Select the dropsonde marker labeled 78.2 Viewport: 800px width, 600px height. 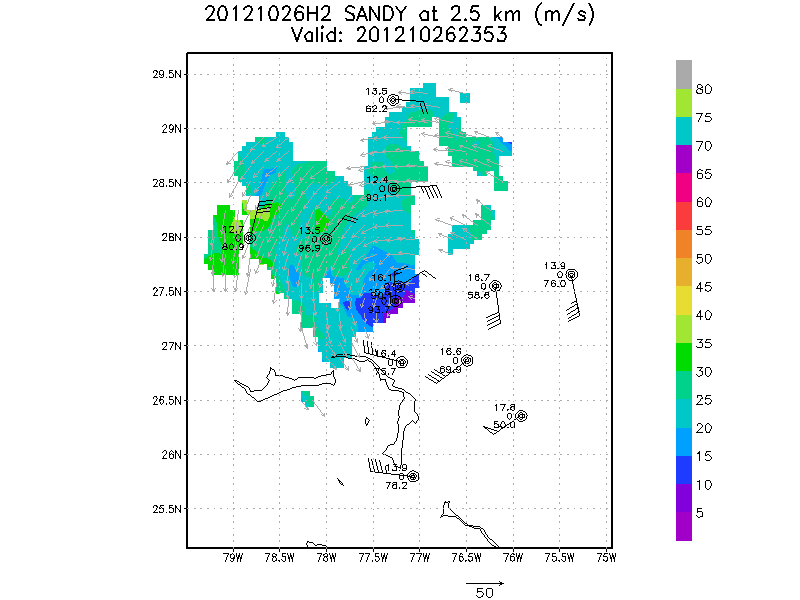tap(413, 476)
